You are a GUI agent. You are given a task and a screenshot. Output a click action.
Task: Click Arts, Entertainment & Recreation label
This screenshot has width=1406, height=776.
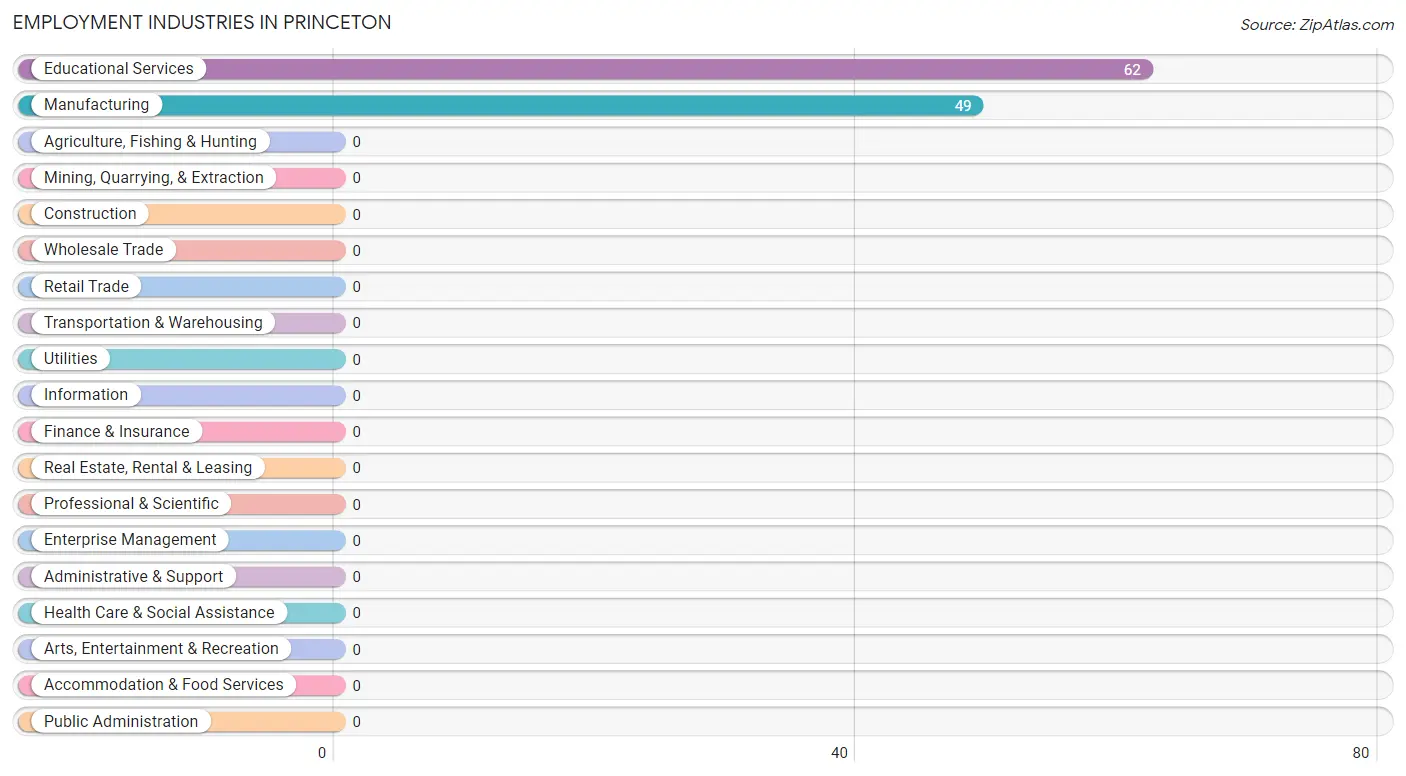[161, 649]
